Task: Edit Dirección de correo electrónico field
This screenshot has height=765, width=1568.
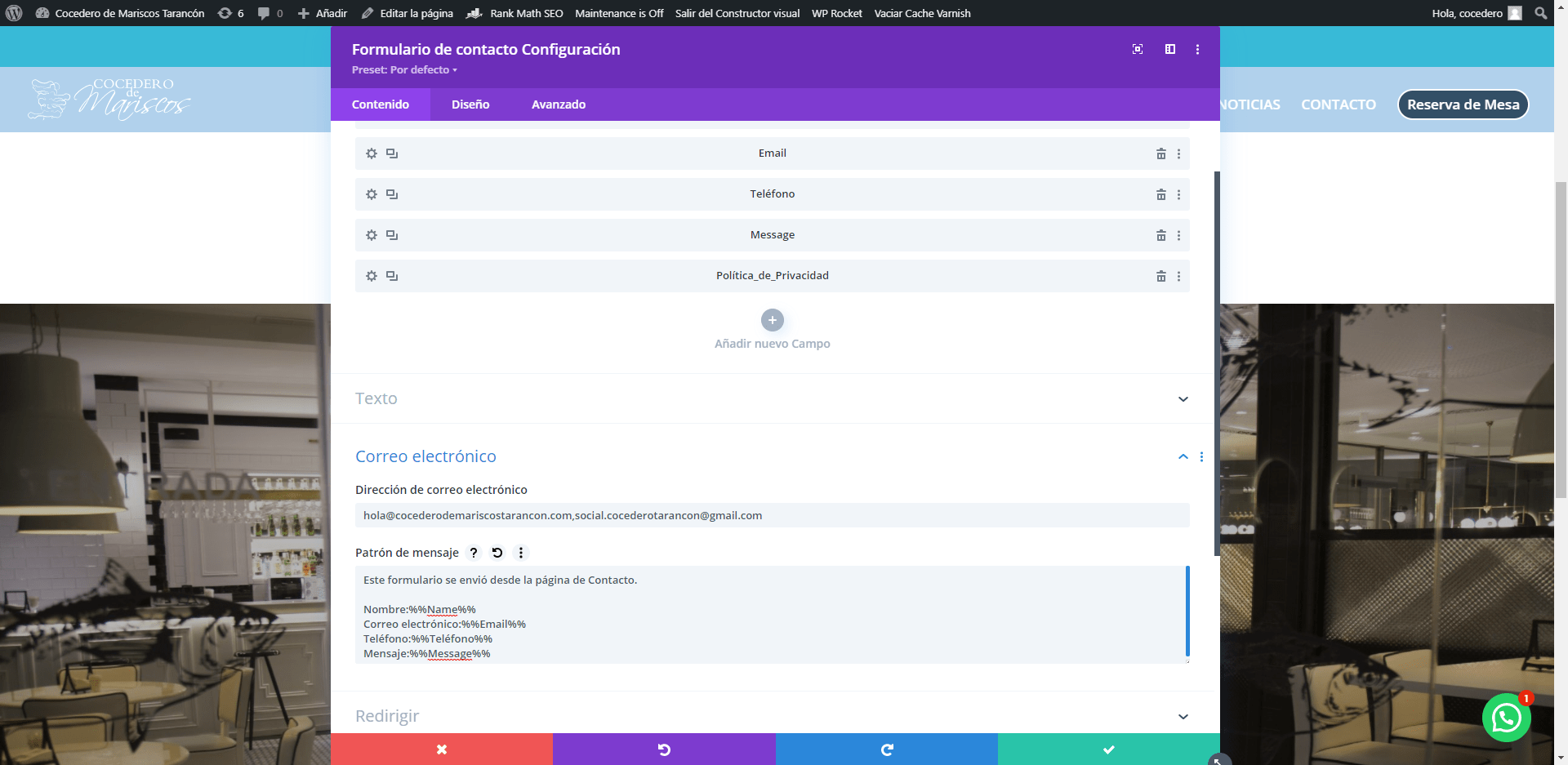Action: tap(772, 515)
